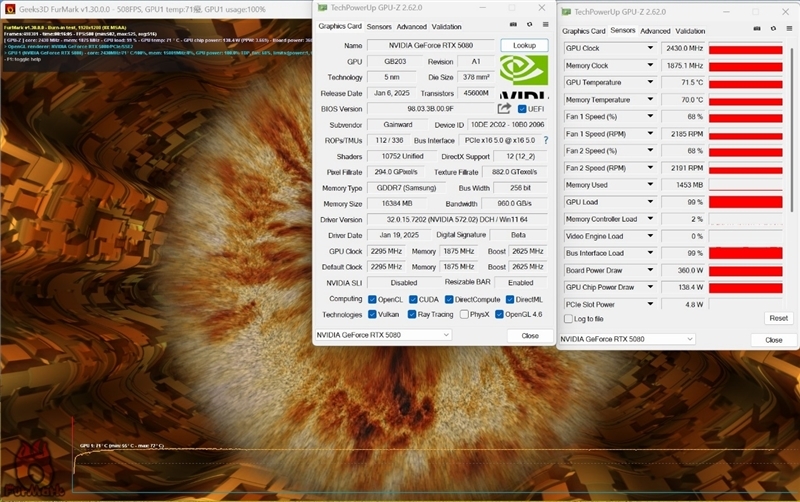Open GPU selector dropdown in Sensors window

tap(627, 339)
